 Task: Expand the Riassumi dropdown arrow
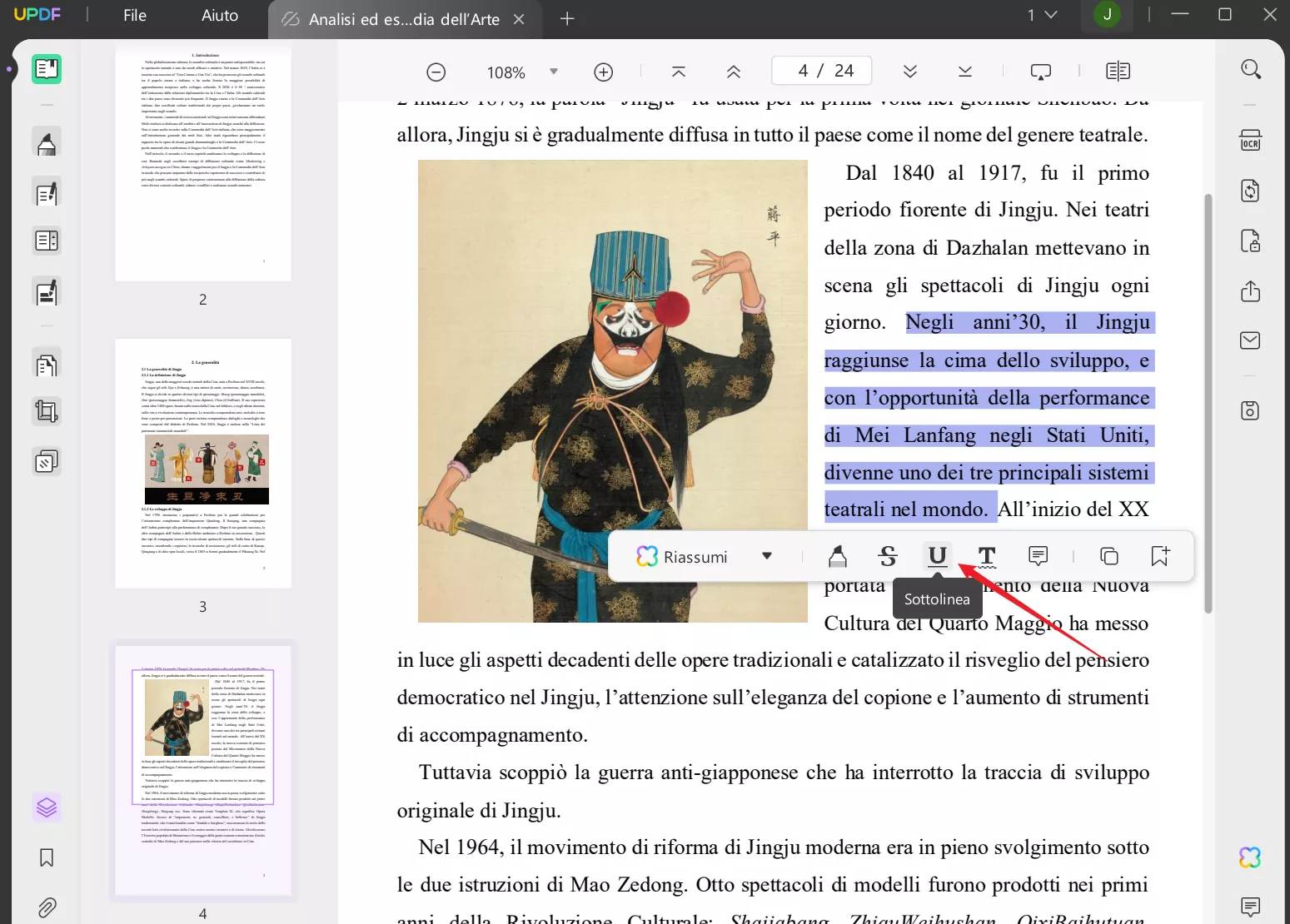(x=767, y=556)
